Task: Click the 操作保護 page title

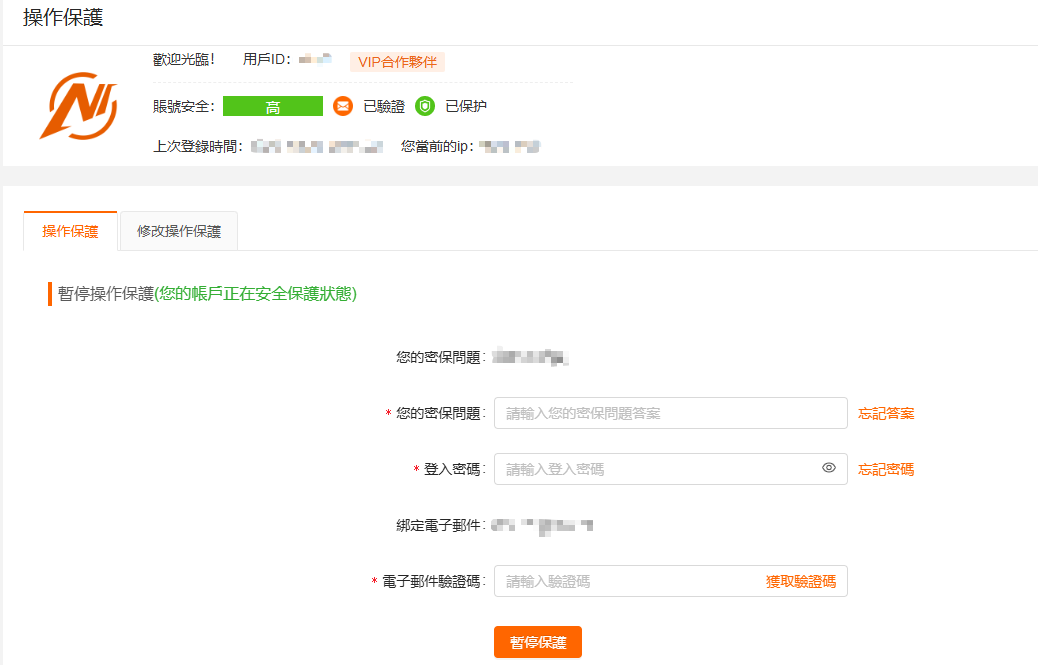Action: tap(63, 17)
